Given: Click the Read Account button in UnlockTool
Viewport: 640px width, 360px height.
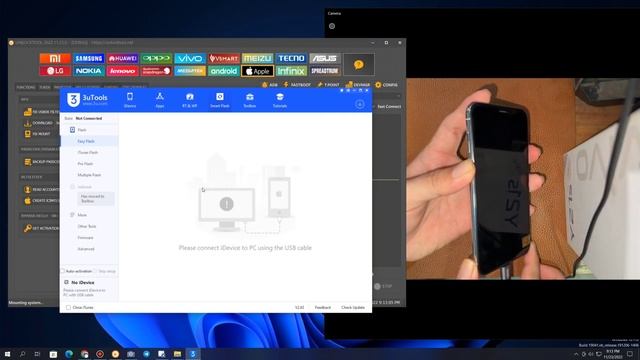Looking at the screenshot, I should tap(41, 189).
